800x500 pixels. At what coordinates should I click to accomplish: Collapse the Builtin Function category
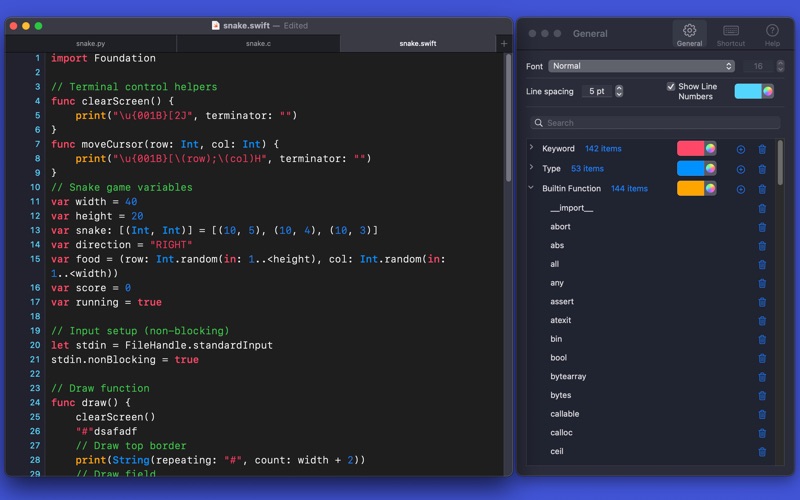click(531, 188)
